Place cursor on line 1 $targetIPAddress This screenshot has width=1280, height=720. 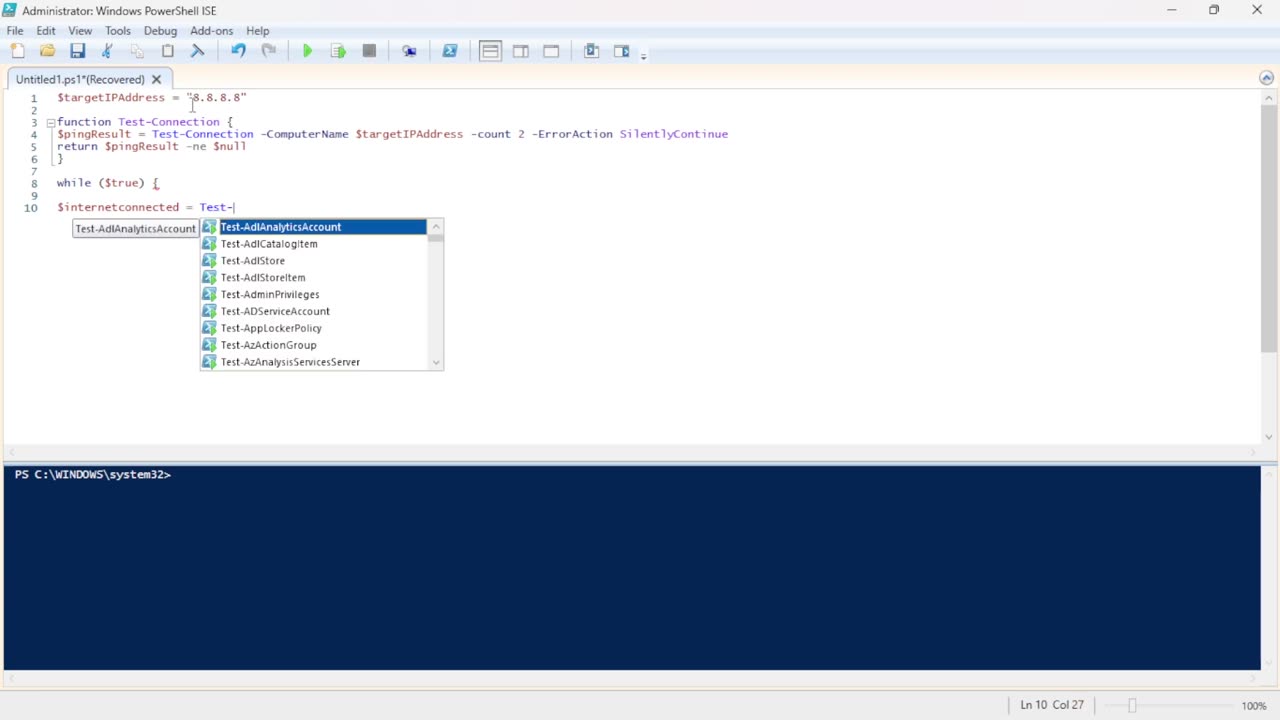coord(110,98)
